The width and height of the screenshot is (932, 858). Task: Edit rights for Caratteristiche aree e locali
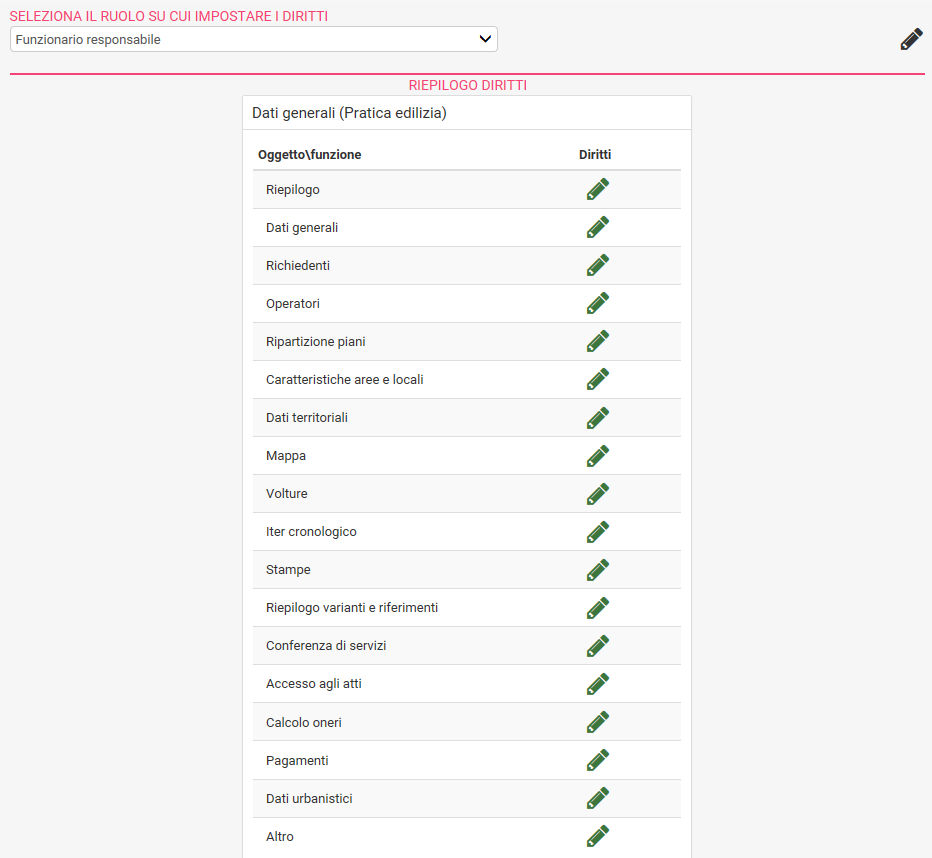pyautogui.click(x=597, y=379)
